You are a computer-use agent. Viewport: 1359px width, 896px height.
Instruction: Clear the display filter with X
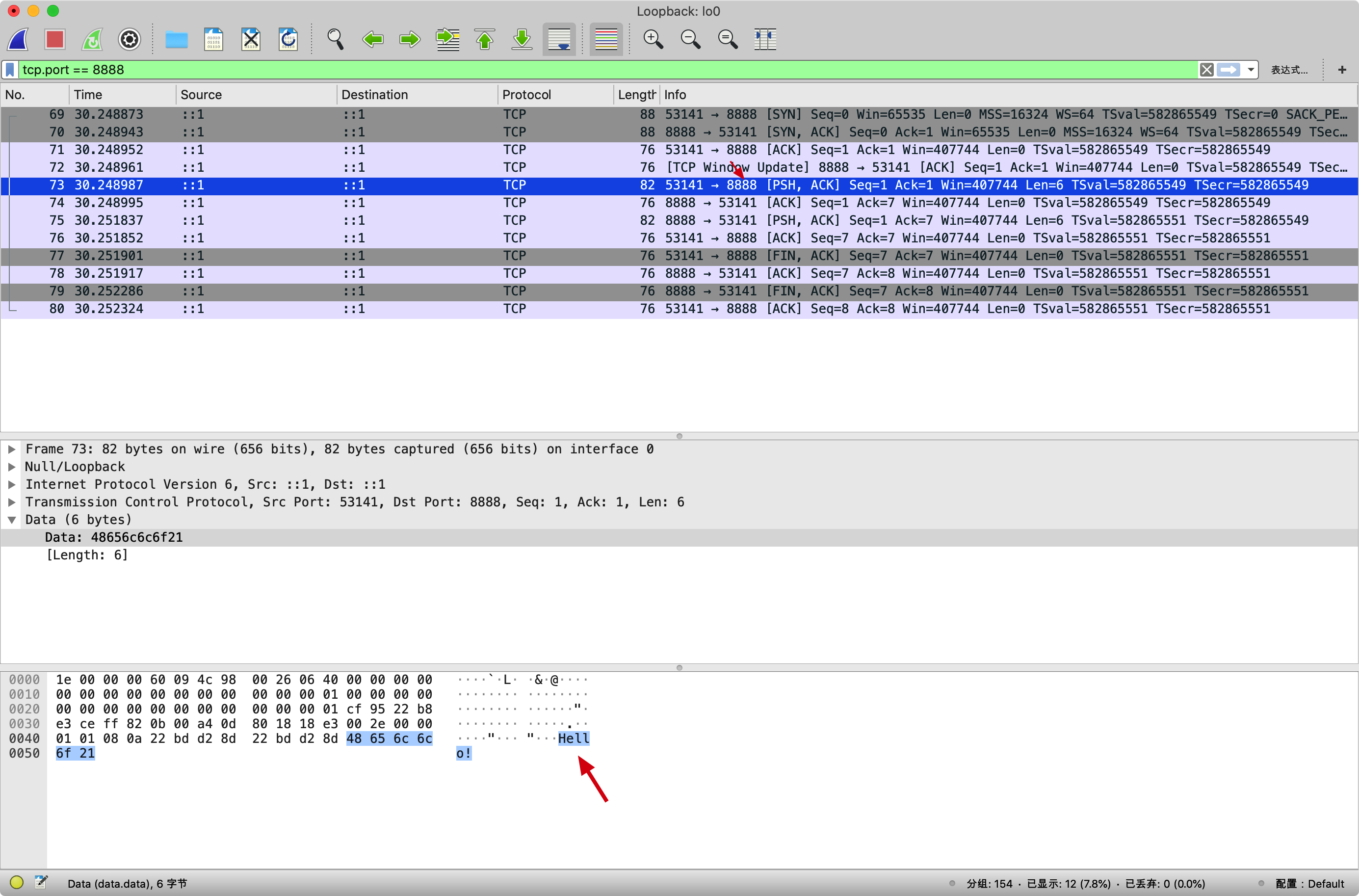[1206, 70]
